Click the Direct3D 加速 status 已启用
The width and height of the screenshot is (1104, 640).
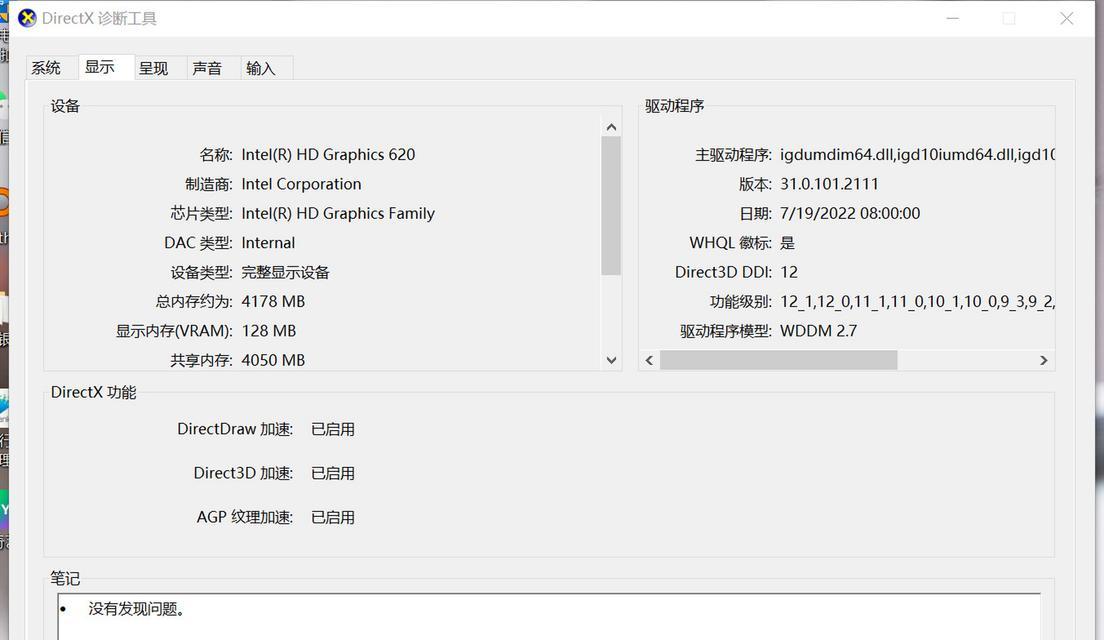click(x=333, y=473)
